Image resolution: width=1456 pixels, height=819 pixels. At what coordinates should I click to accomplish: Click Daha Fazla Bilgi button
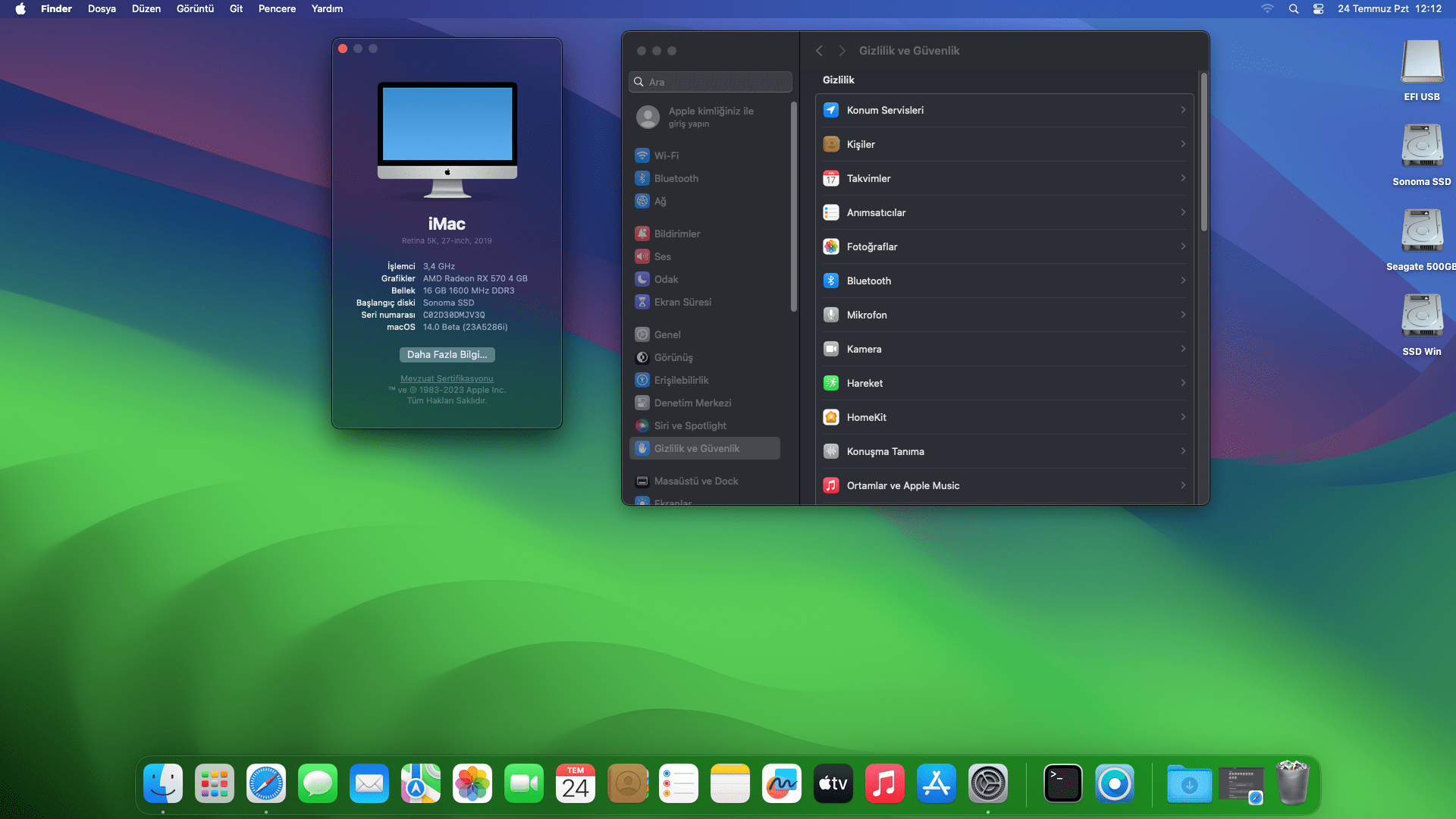447,354
